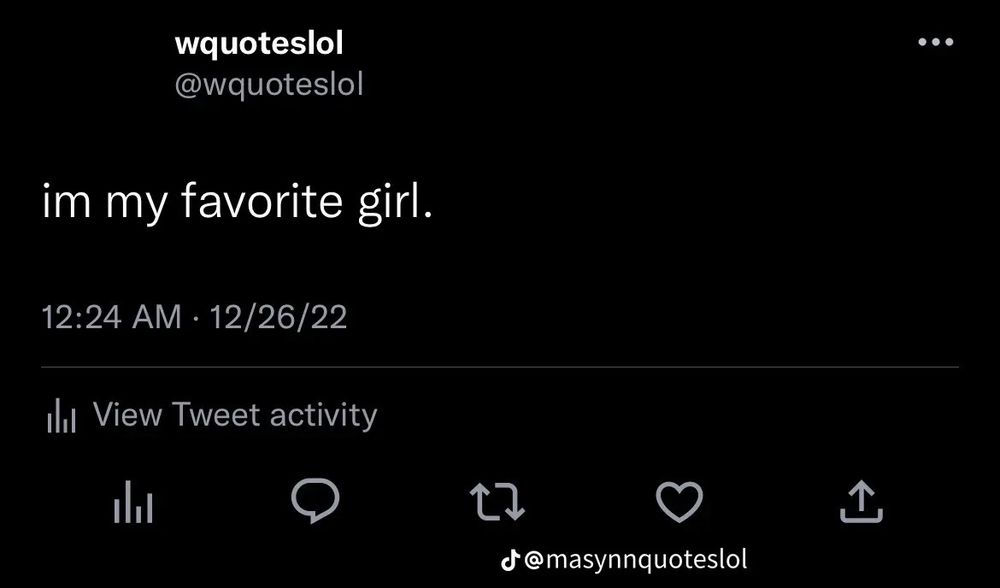Click the horizontal divider below the timestamp
This screenshot has width=1000, height=588.
[x=500, y=367]
